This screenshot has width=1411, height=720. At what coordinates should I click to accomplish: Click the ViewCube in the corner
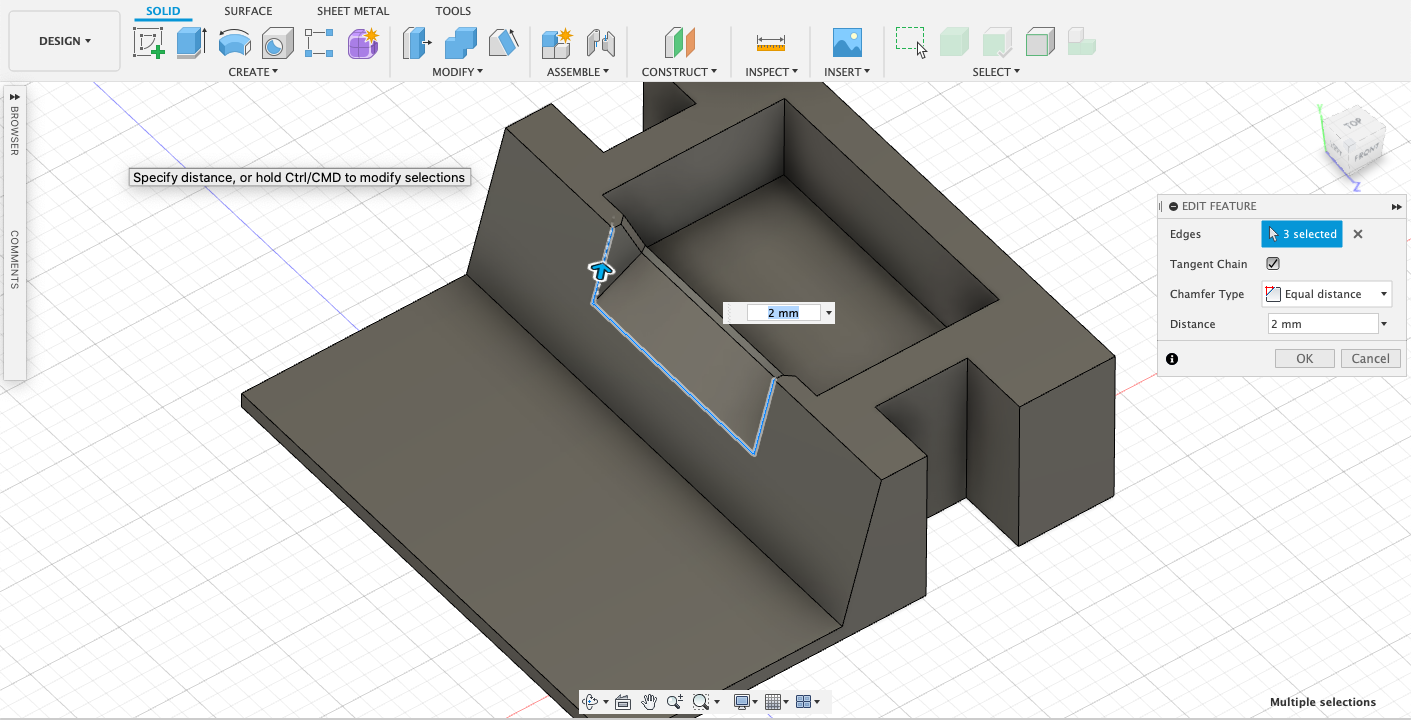point(1353,140)
